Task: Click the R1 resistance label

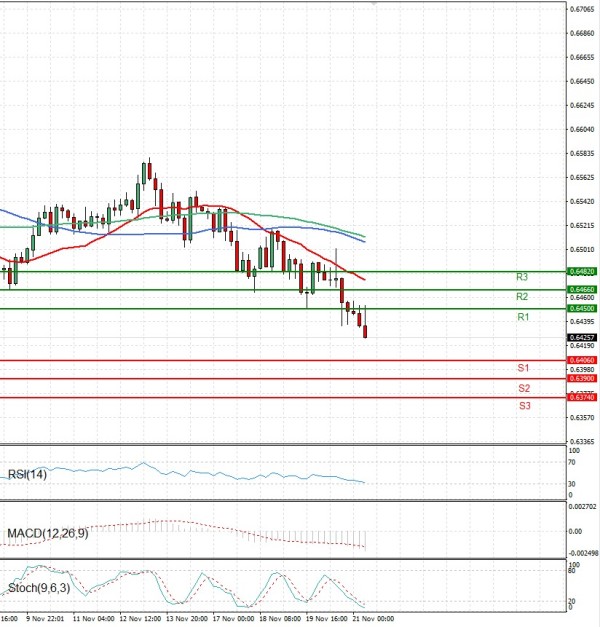Action: (x=522, y=317)
